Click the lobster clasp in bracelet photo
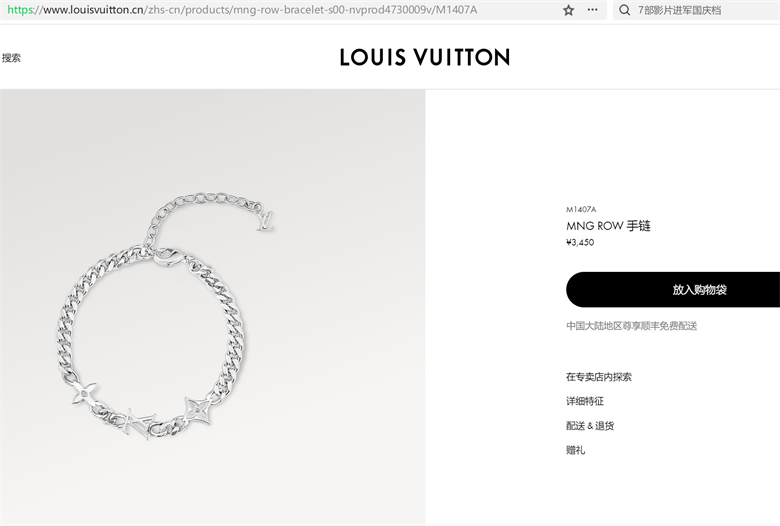Screen dimensions: 780x526 click(167, 257)
